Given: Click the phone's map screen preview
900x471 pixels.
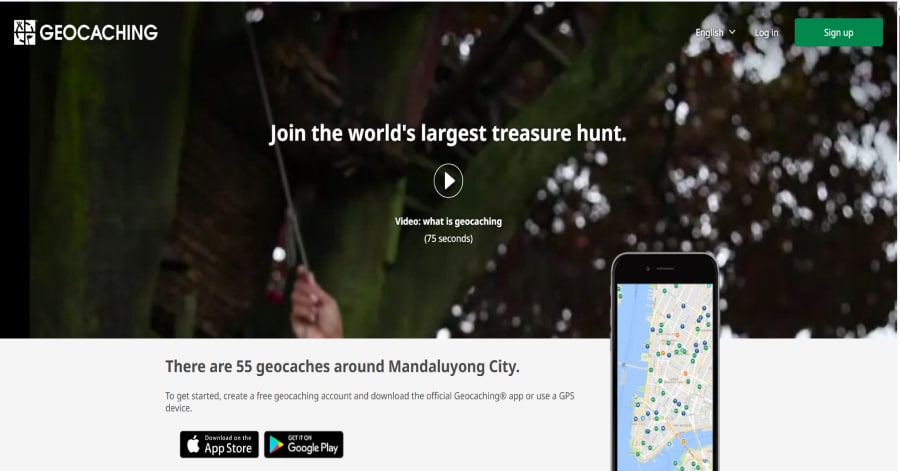Looking at the screenshot, I should click(665, 377).
